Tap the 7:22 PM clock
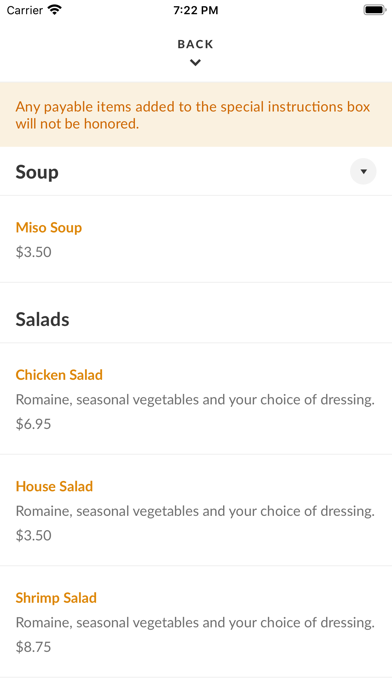The image size is (392, 696). [x=196, y=10]
